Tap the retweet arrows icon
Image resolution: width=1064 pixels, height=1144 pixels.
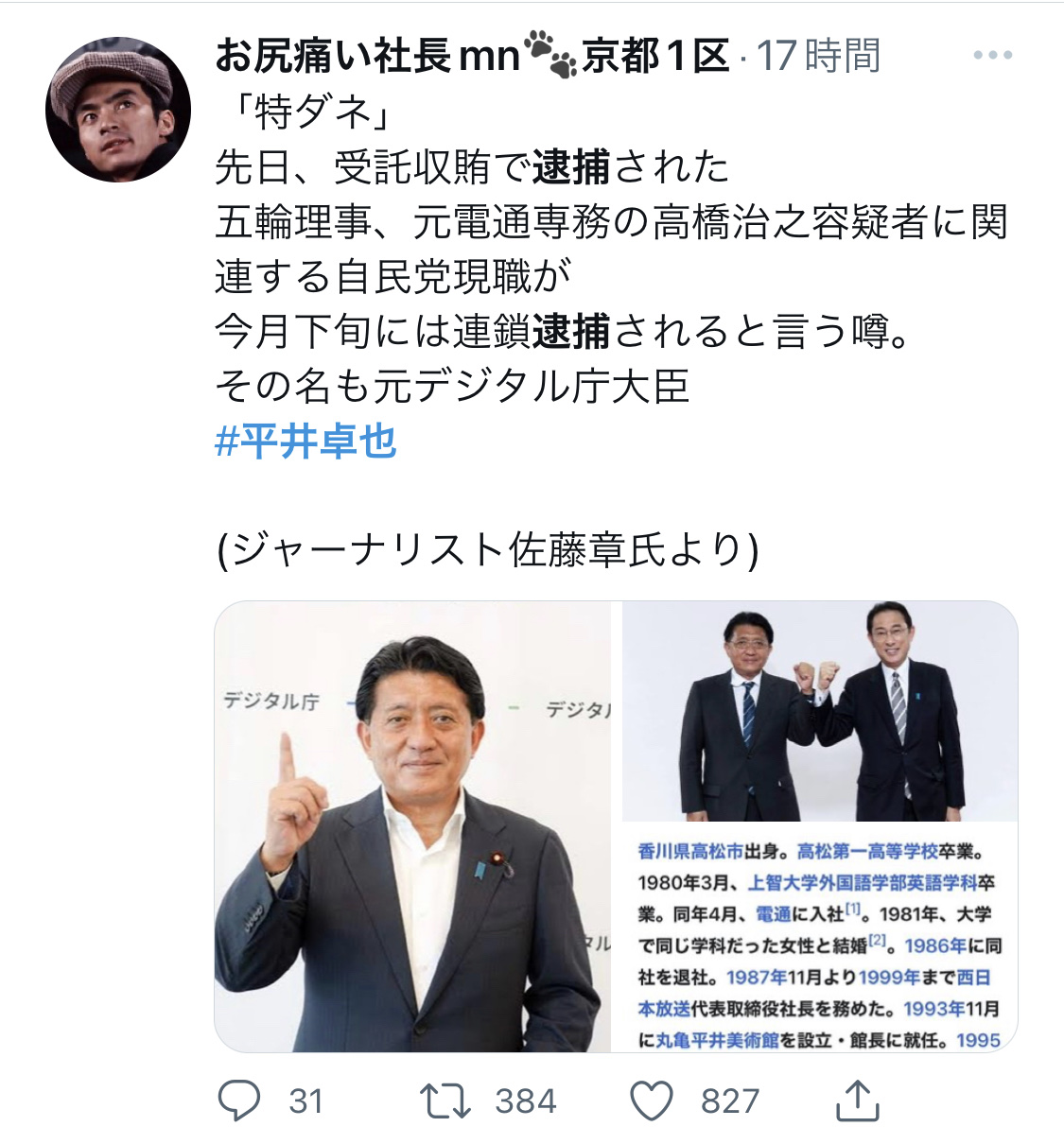click(445, 1101)
